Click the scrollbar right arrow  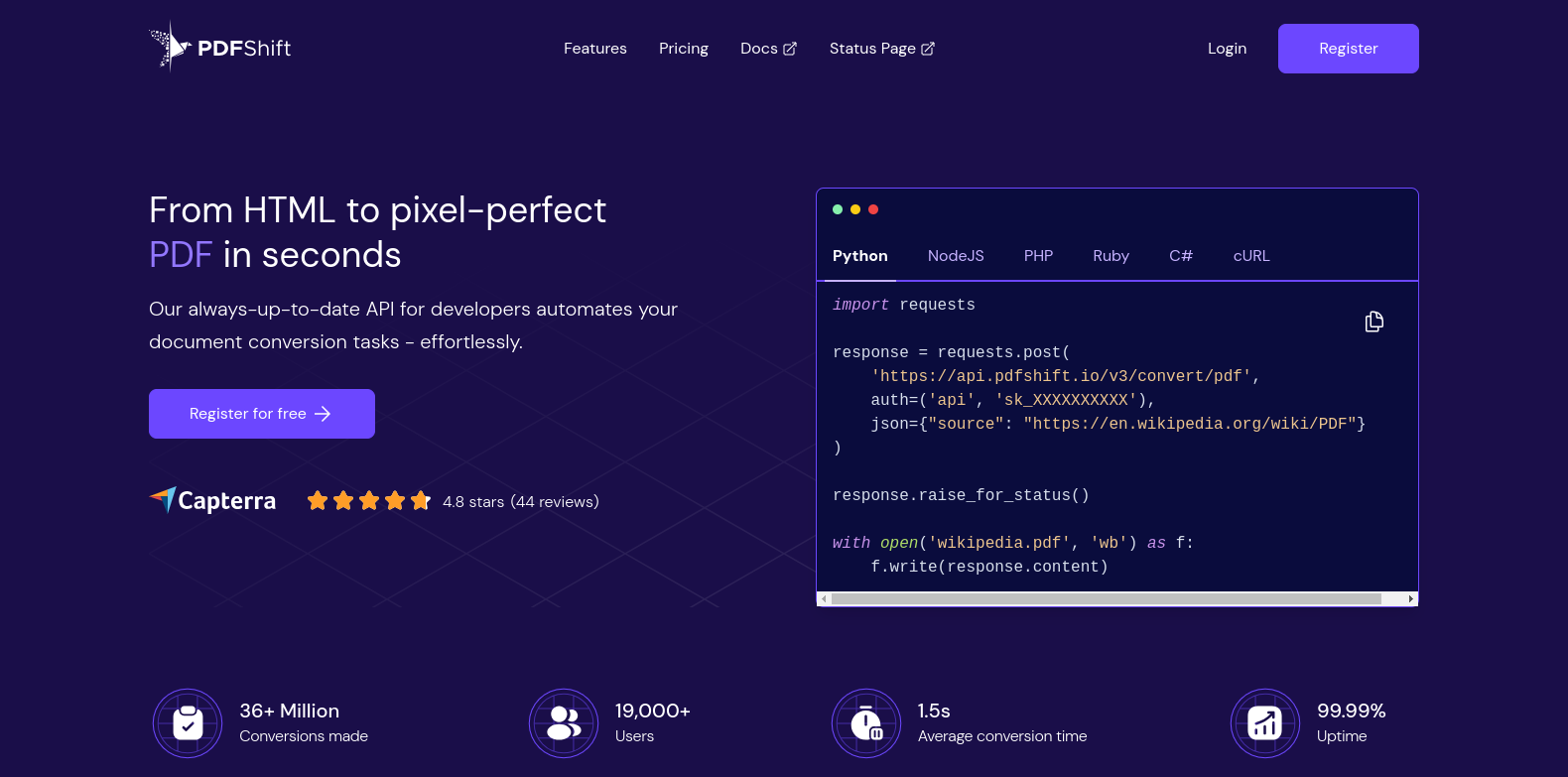tap(1411, 598)
